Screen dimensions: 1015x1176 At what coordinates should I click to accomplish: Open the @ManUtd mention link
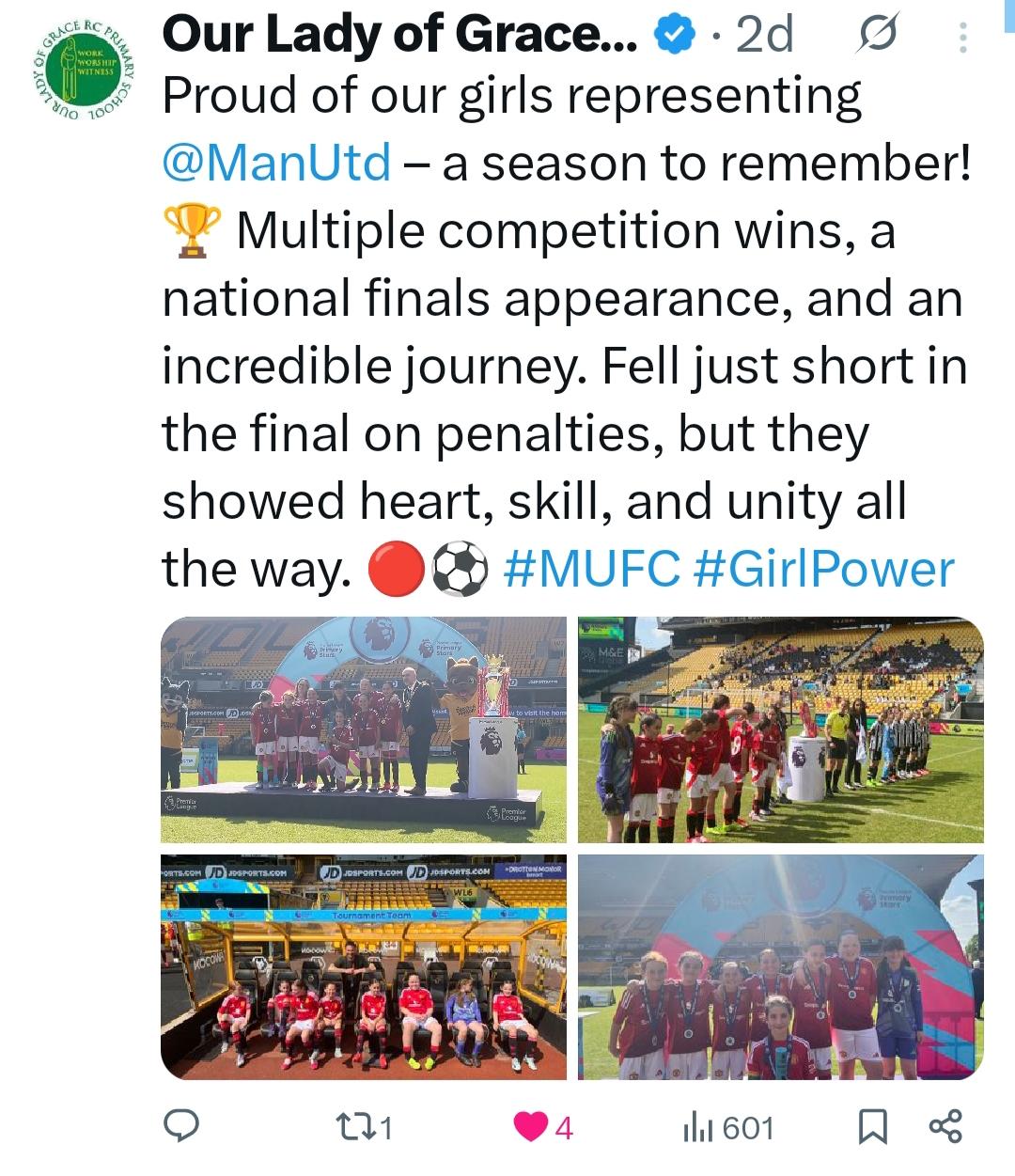(x=276, y=164)
